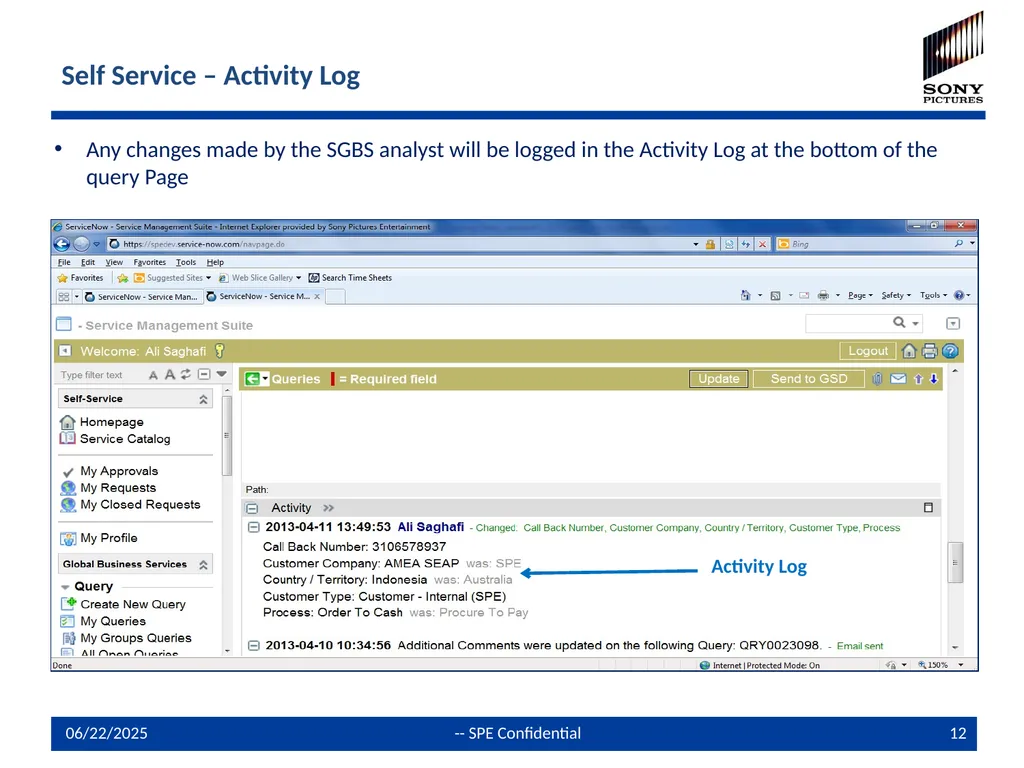Viewport: 1024px width, 768px height.
Task: Open Create New Query link
Action: (x=133, y=605)
